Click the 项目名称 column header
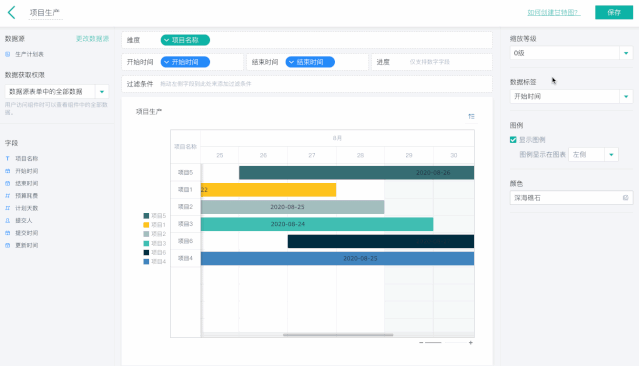The image size is (639, 366). point(185,146)
